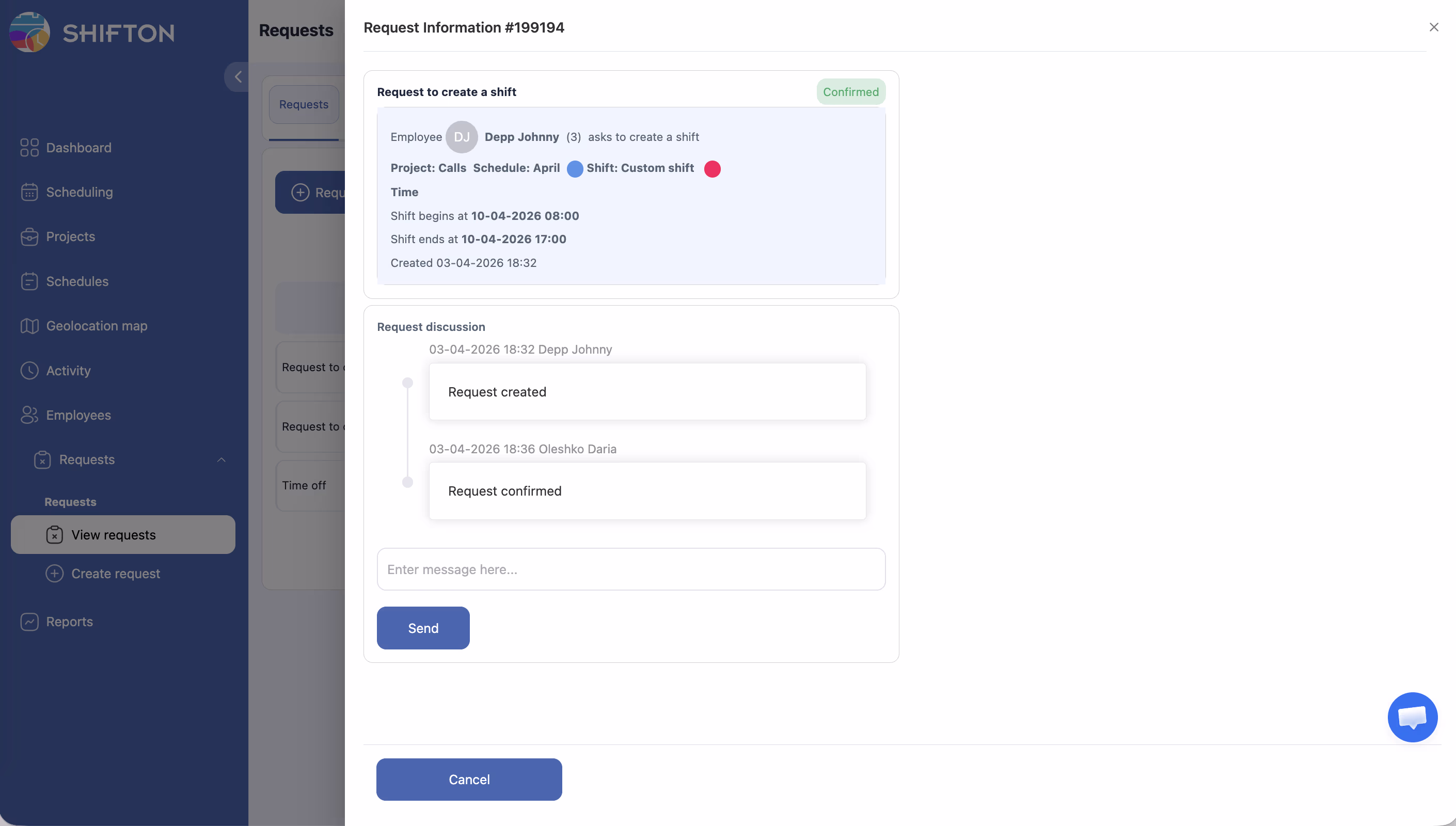The image size is (1456, 826).
Task: Focus the 'Enter message here...' field
Action: tap(631, 569)
